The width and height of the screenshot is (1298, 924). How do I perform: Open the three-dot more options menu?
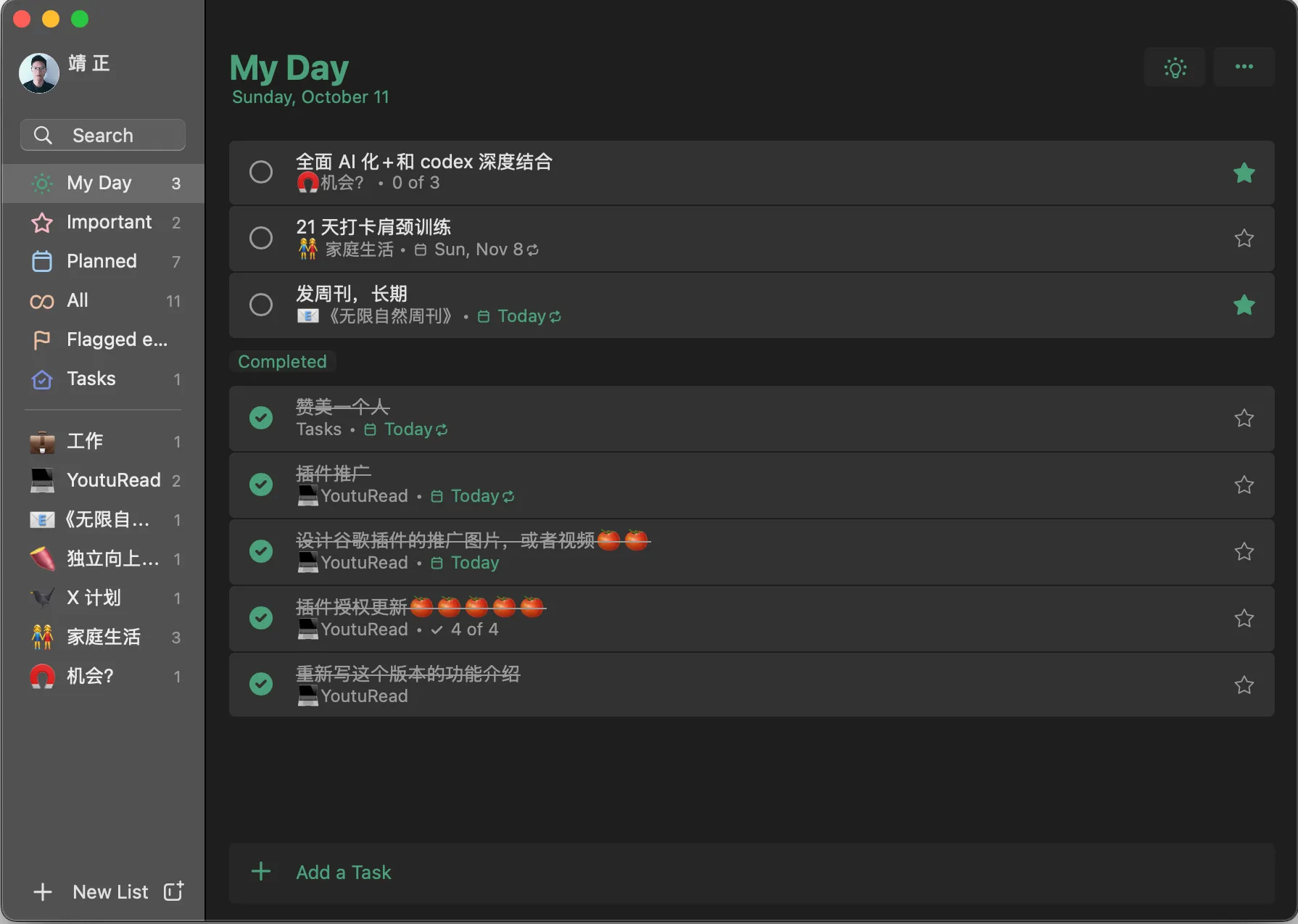[x=1244, y=67]
